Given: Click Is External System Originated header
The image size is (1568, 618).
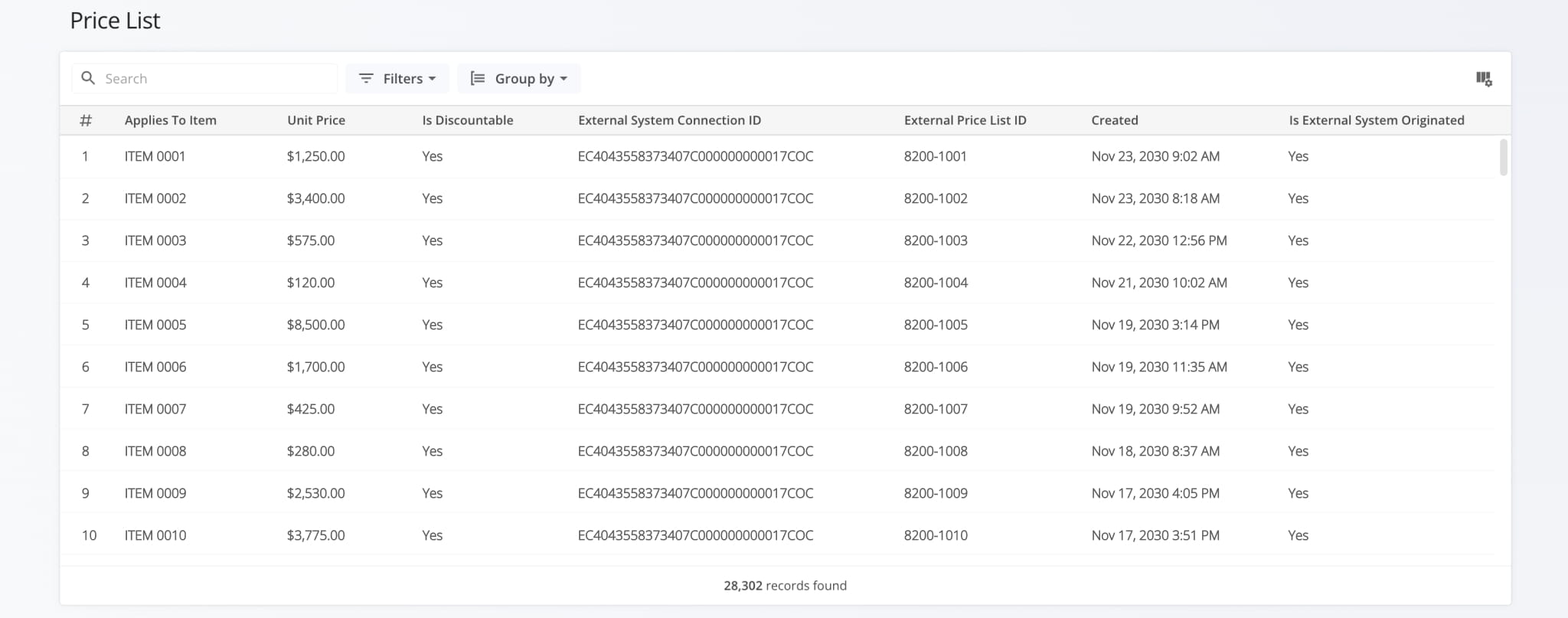Looking at the screenshot, I should coord(1376,120).
